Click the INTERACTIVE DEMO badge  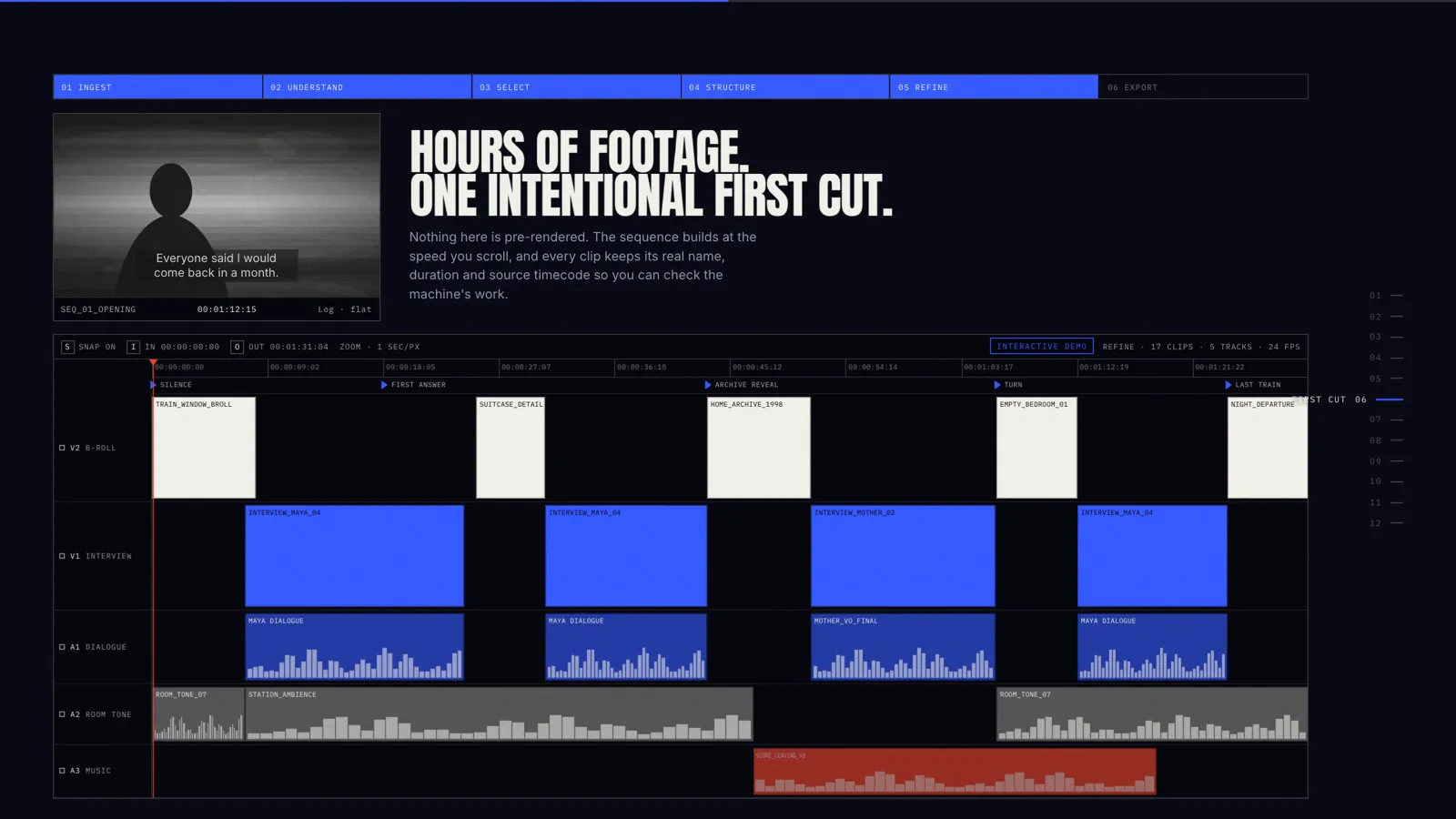pyautogui.click(x=1041, y=347)
